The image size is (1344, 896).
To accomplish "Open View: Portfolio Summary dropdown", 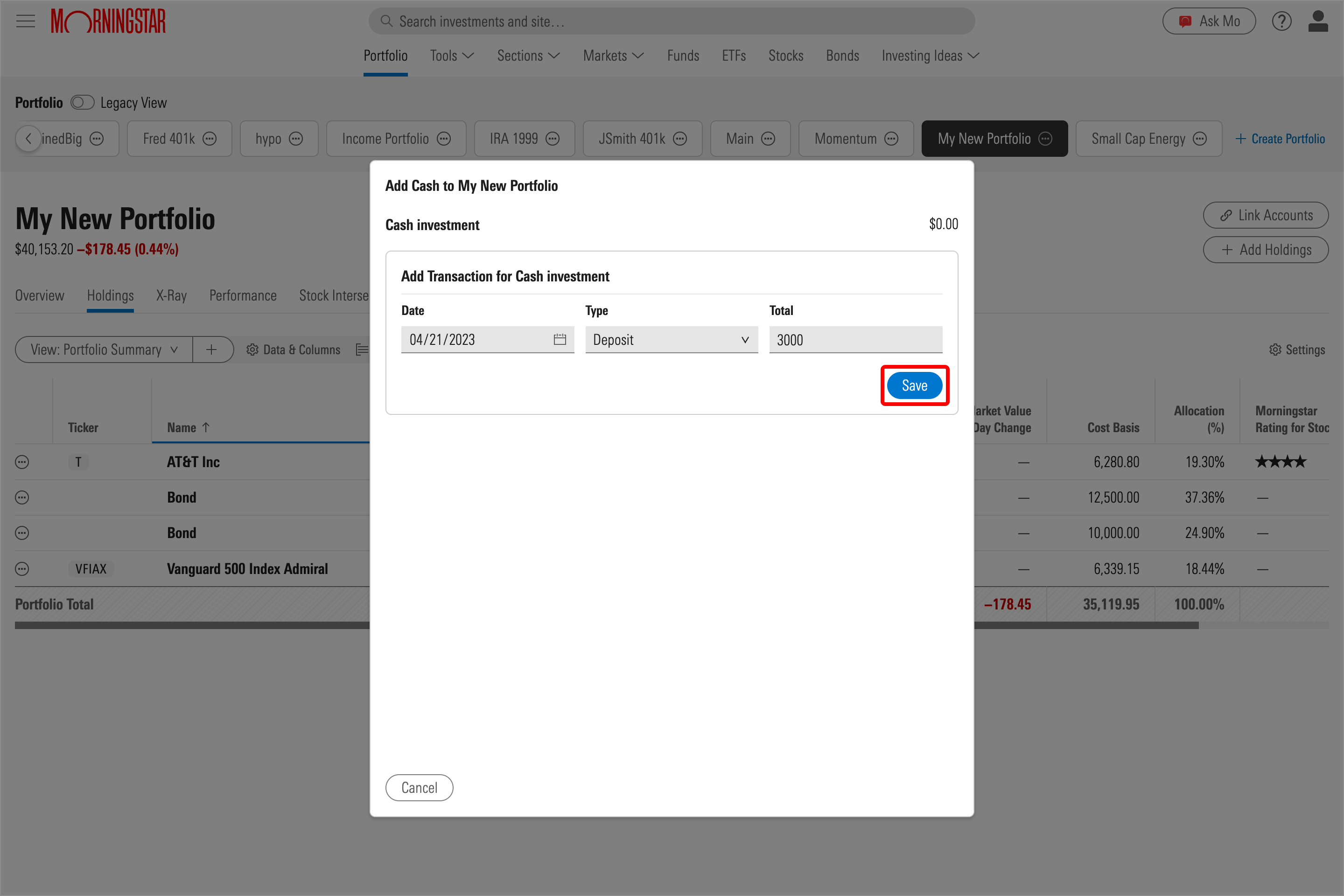I will 104,350.
